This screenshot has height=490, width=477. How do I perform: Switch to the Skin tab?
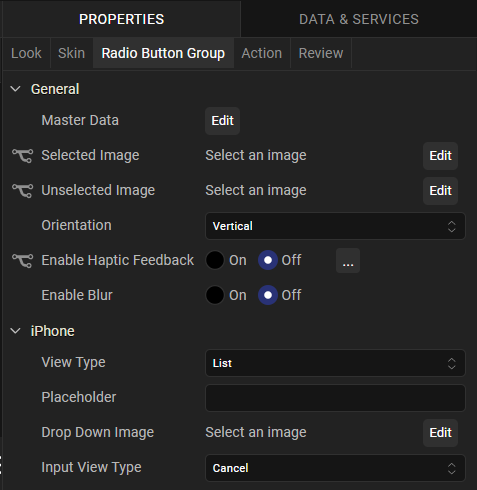coord(71,53)
